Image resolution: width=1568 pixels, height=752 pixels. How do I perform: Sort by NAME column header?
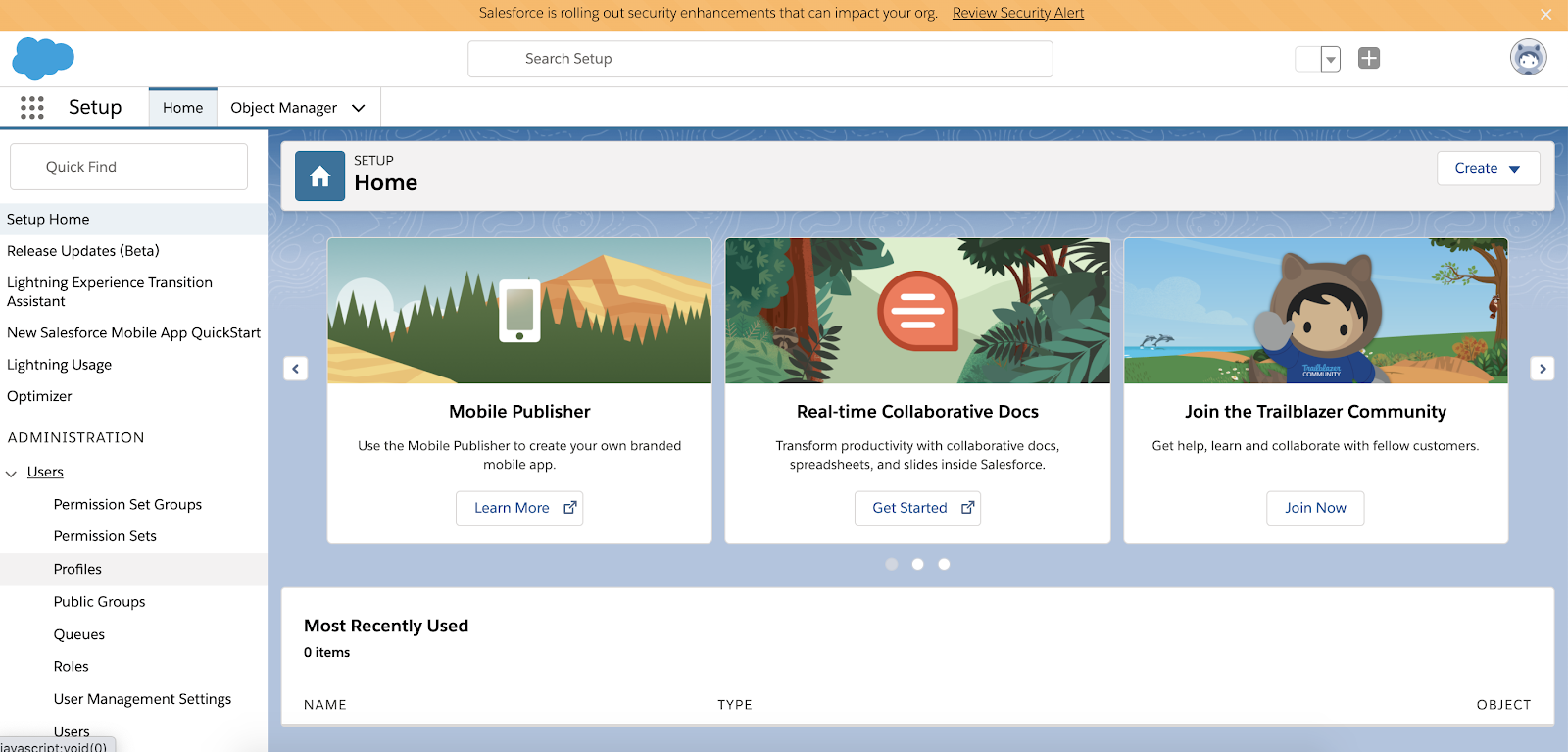coord(325,704)
